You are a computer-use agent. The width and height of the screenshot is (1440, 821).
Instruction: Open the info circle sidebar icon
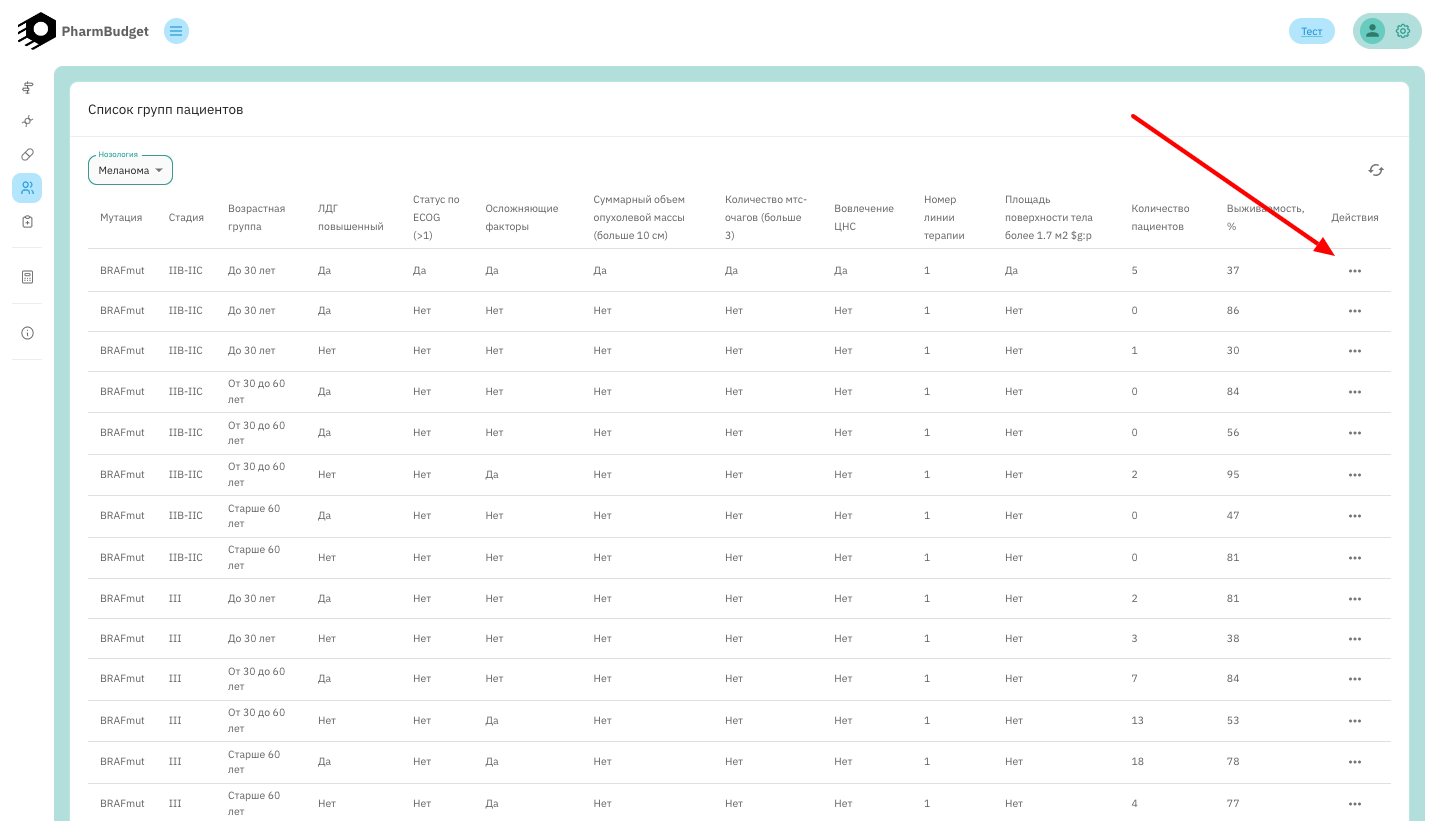[x=27, y=333]
